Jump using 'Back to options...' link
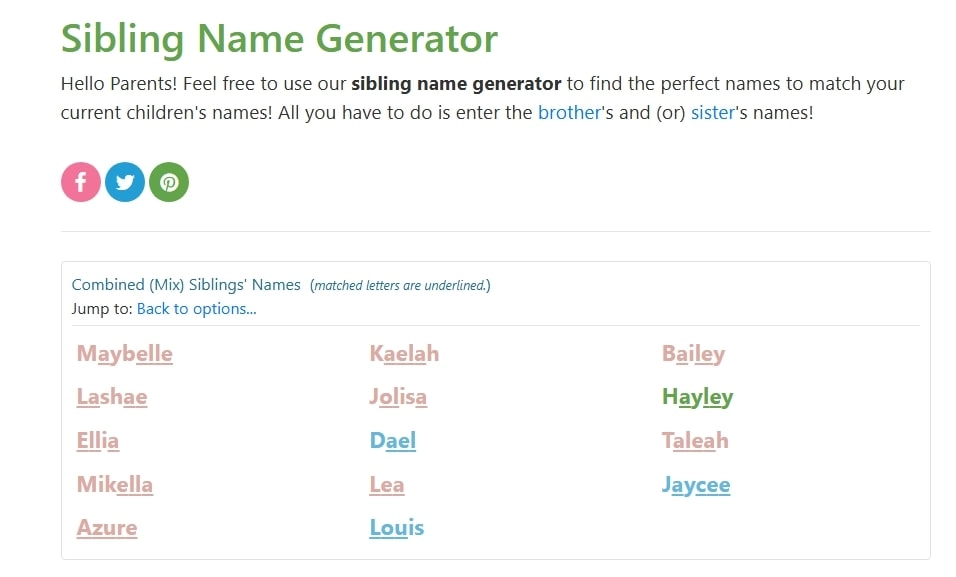 pyautogui.click(x=196, y=308)
